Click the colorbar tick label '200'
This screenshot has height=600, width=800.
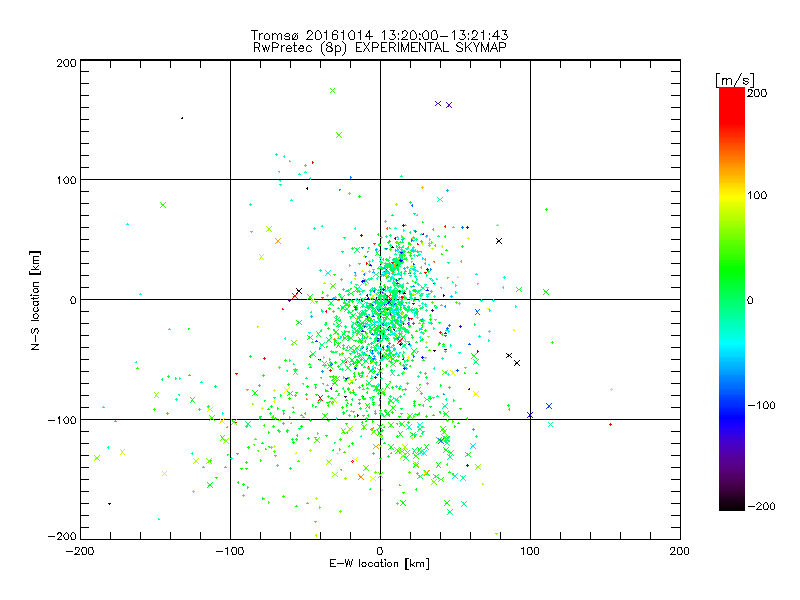pos(757,93)
